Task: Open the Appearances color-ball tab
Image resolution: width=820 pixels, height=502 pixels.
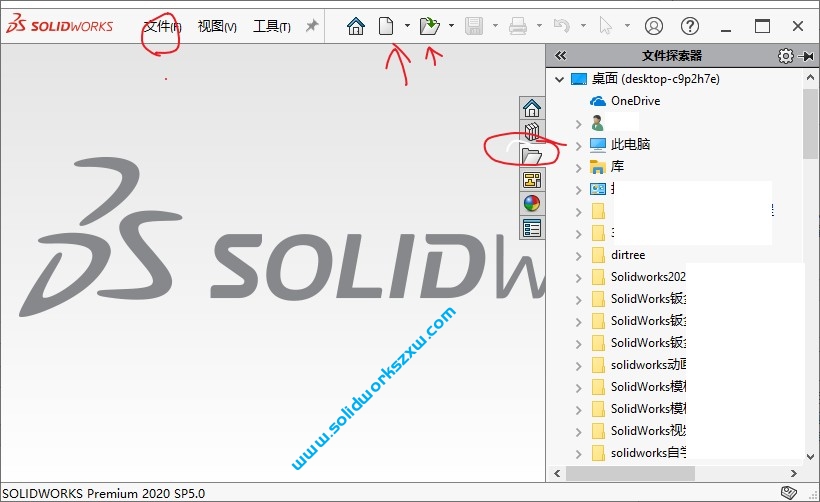Action: 532,204
